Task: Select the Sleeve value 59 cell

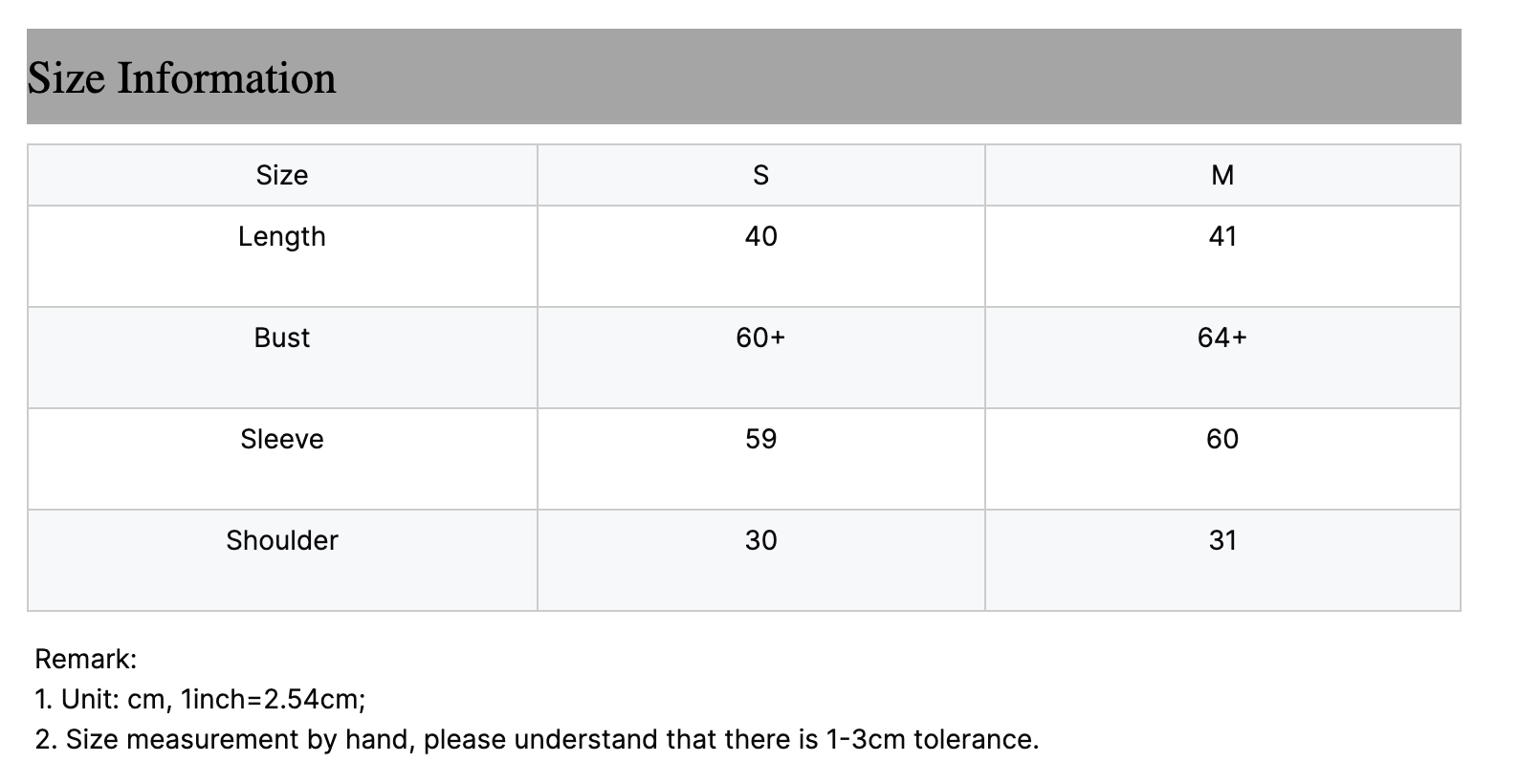Action: pos(760,439)
